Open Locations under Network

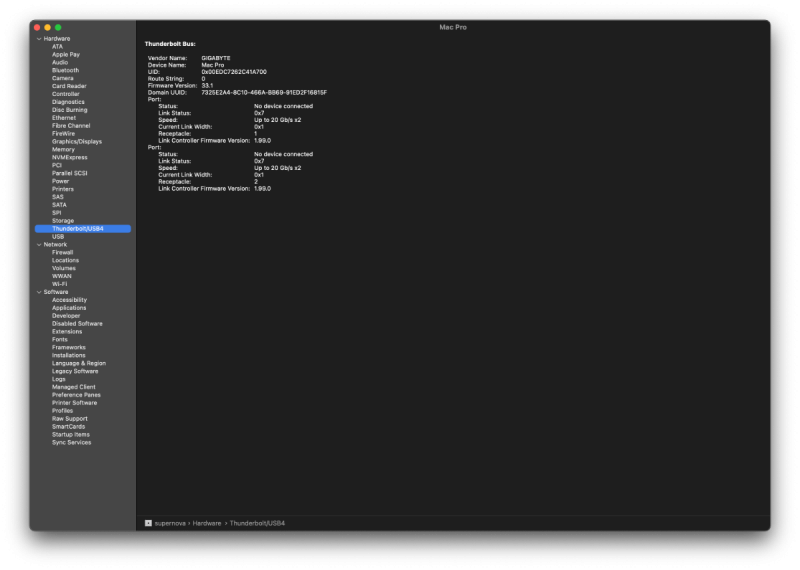65,260
